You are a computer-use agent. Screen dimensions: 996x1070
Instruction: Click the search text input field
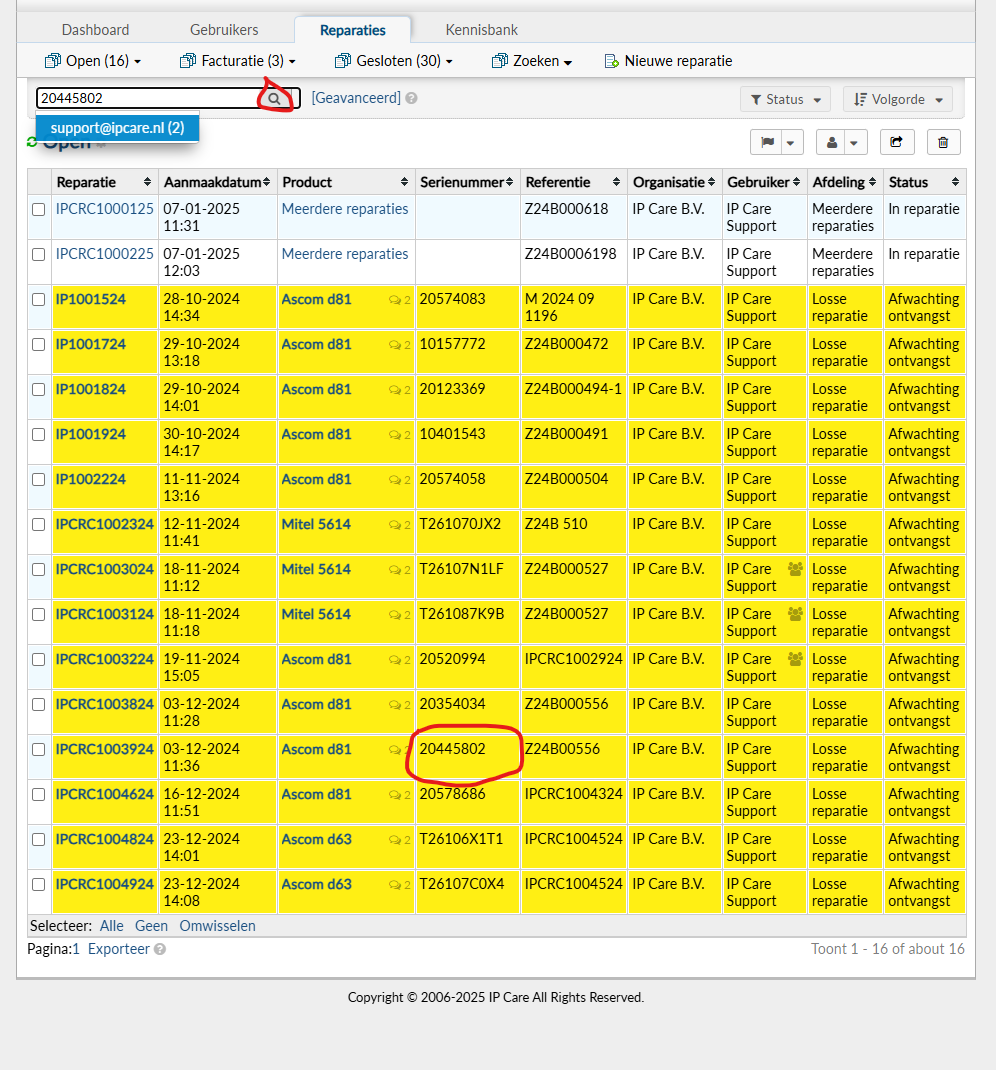[145, 98]
